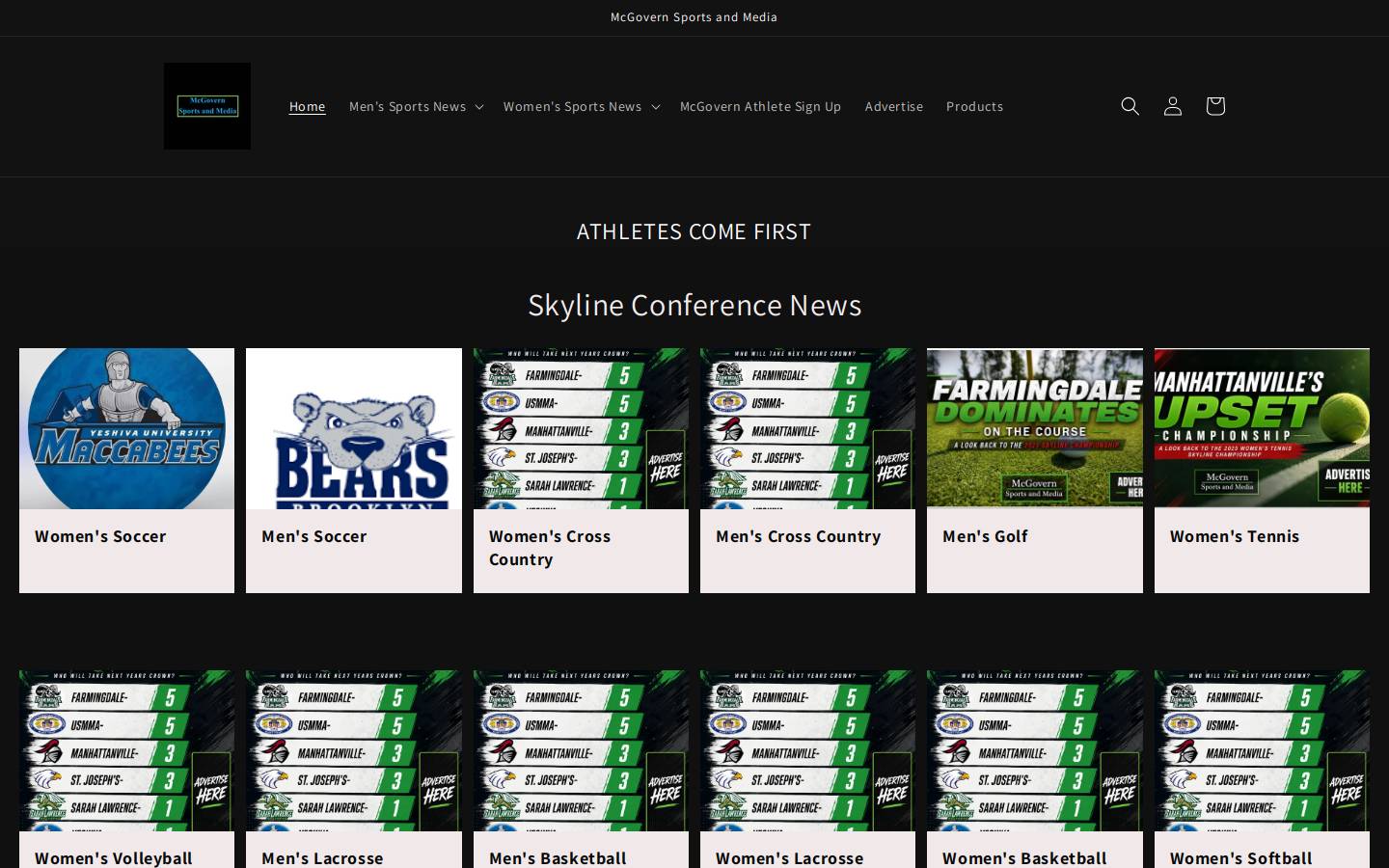Image resolution: width=1389 pixels, height=868 pixels.
Task: Click the McGovern Sports and Media announcement text
Action: click(694, 17)
